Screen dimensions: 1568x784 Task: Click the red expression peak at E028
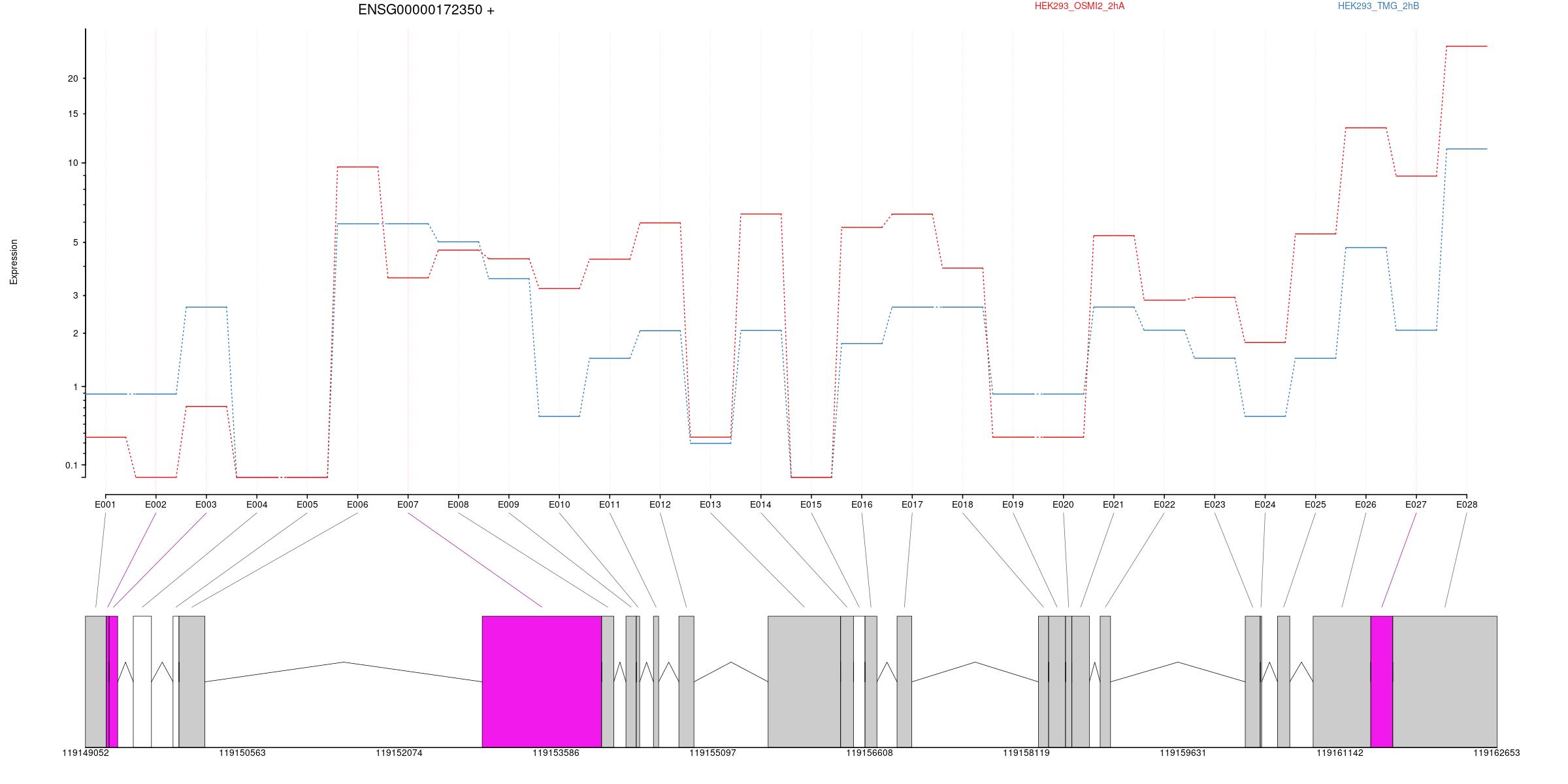pyautogui.click(x=1467, y=46)
